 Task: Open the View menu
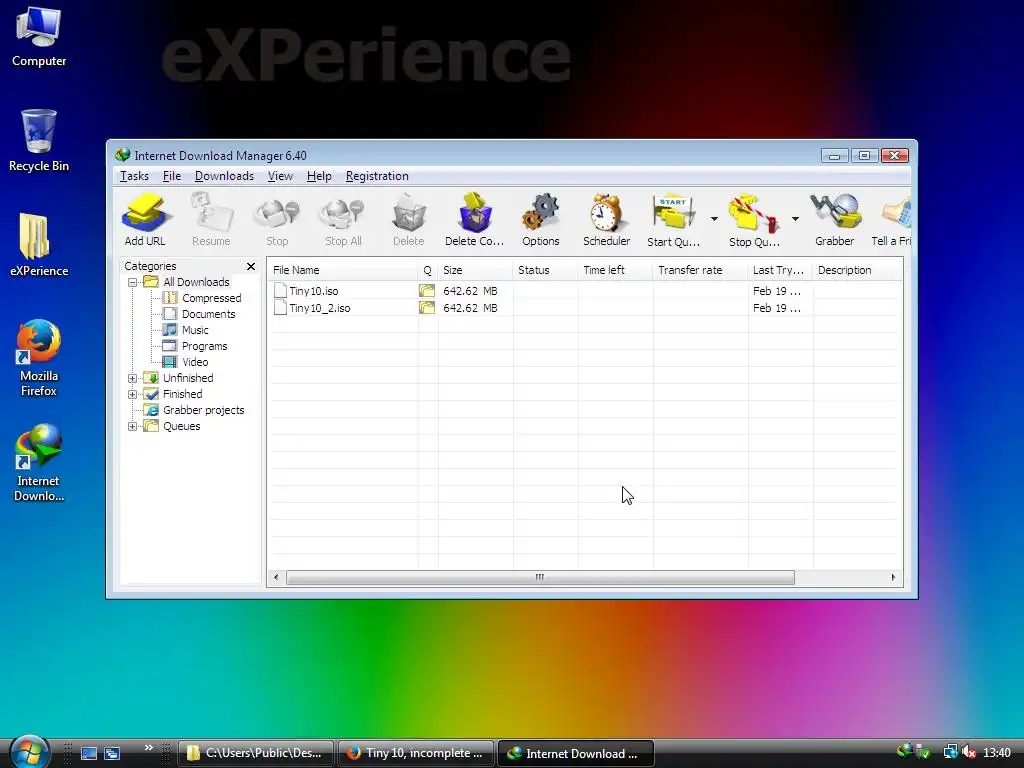click(x=280, y=176)
